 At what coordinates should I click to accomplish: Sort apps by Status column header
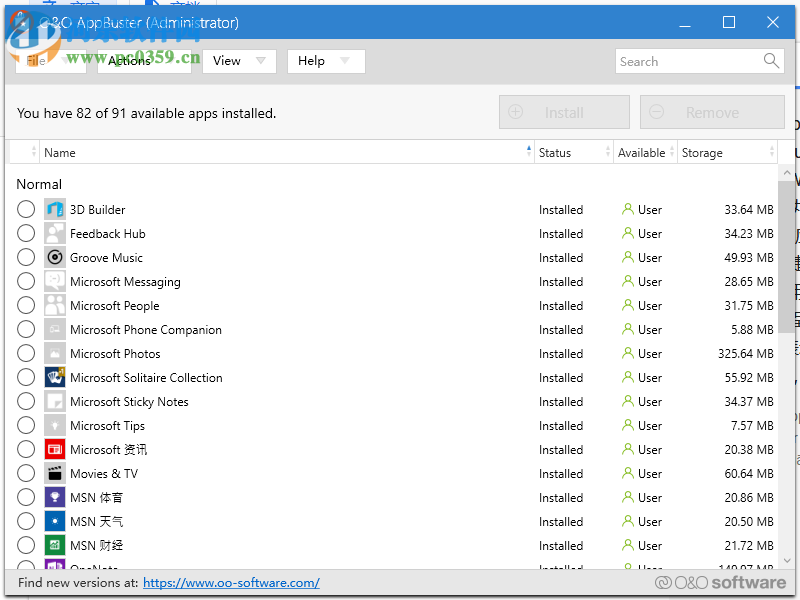tap(555, 153)
